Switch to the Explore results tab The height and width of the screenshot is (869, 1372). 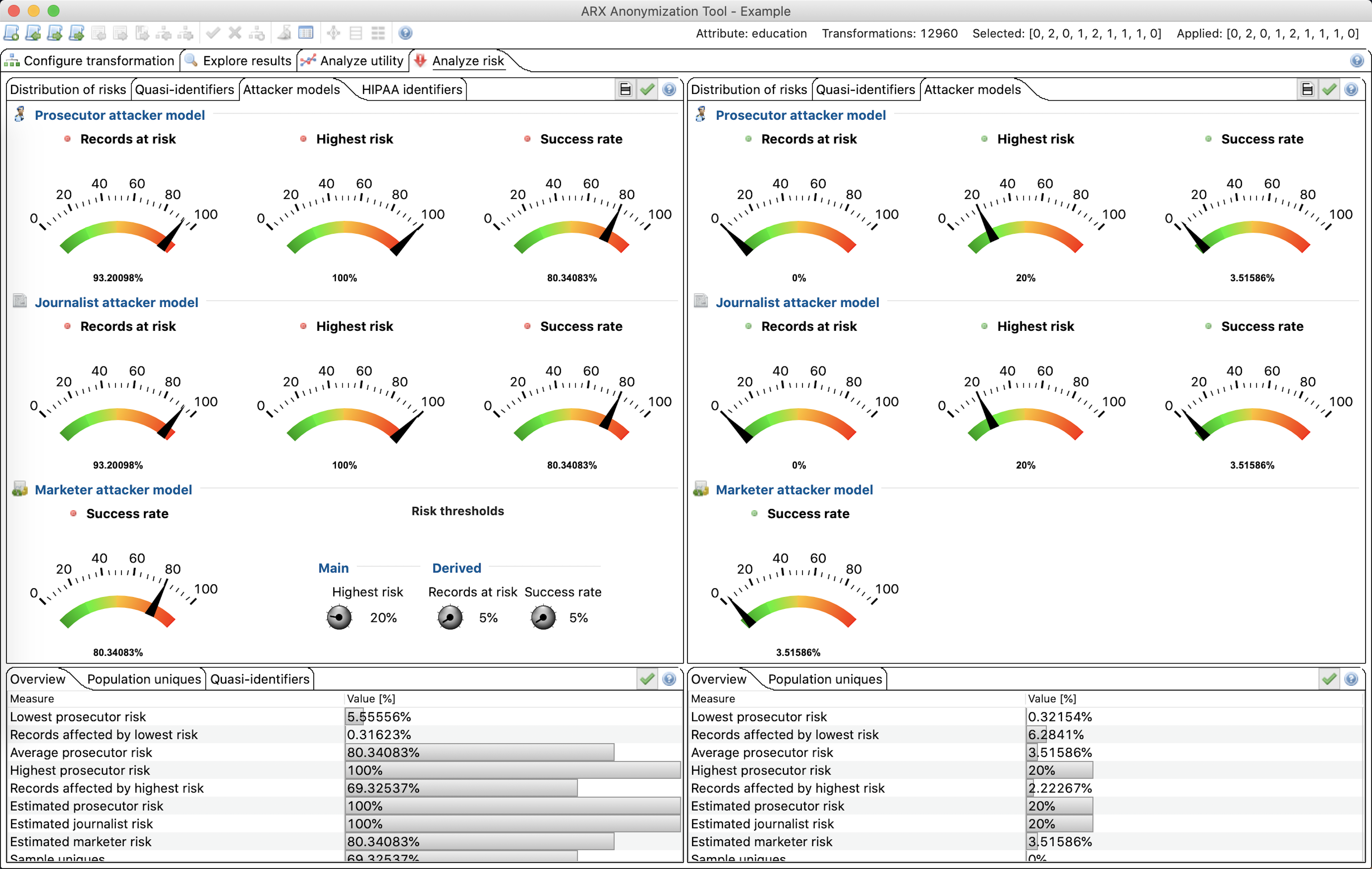[246, 60]
